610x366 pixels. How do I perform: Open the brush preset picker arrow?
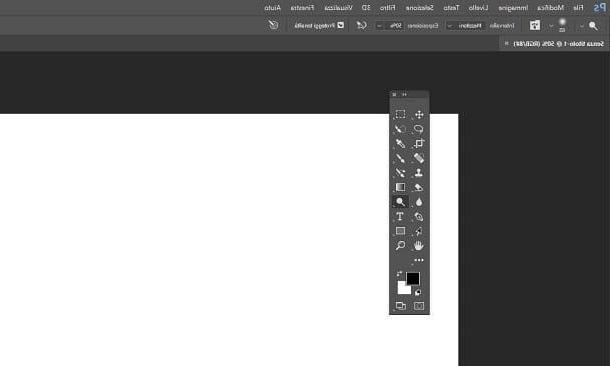point(551,26)
